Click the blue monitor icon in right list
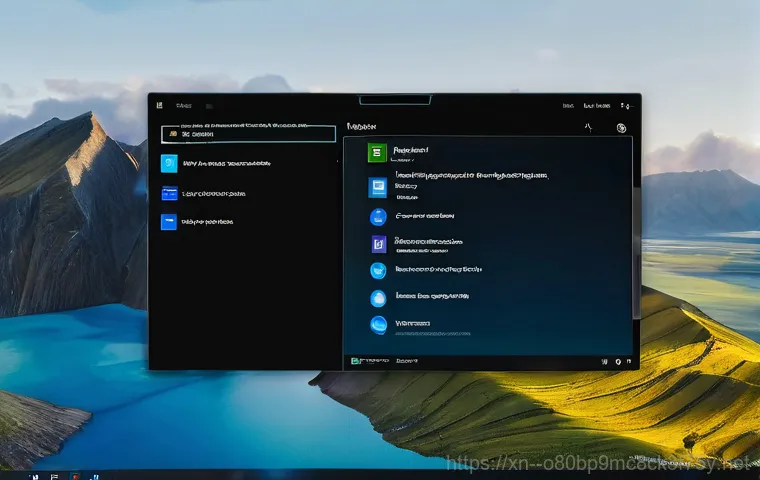The height and width of the screenshot is (480, 760). point(377,186)
